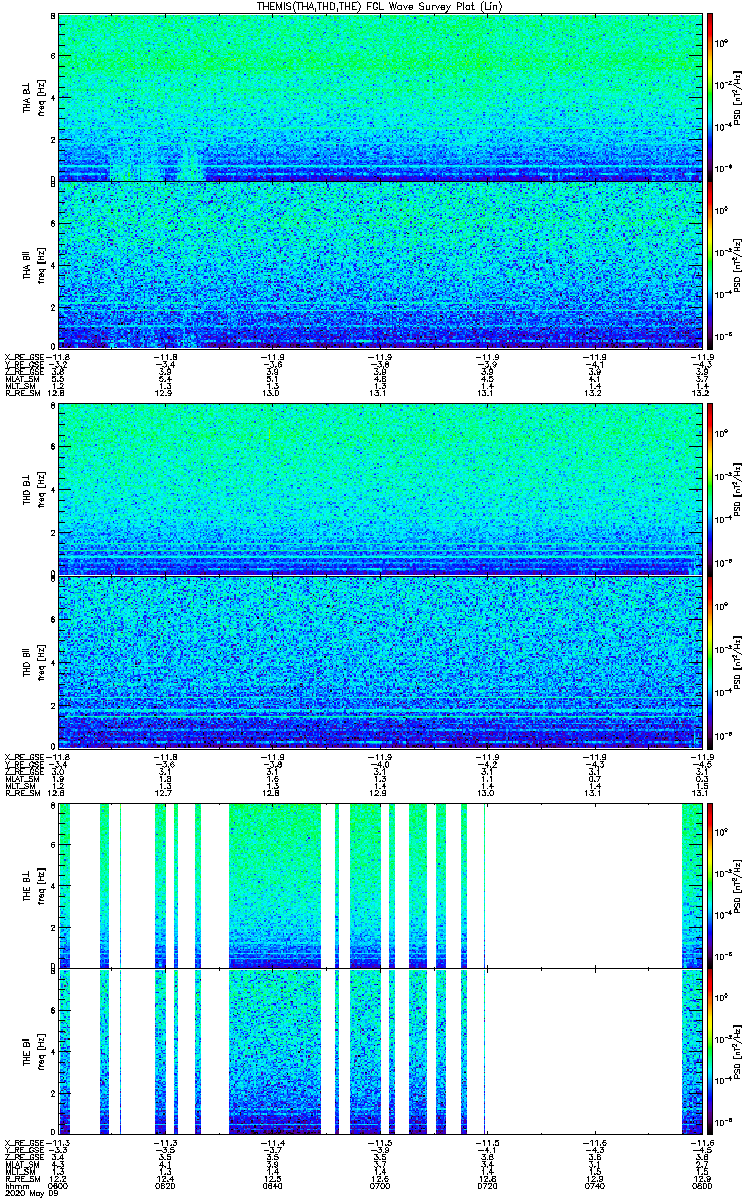Click the color bar beside THA B-perpendicular panel
Image resolution: width=750 pixels, height=1200 pixels.
(710, 97)
